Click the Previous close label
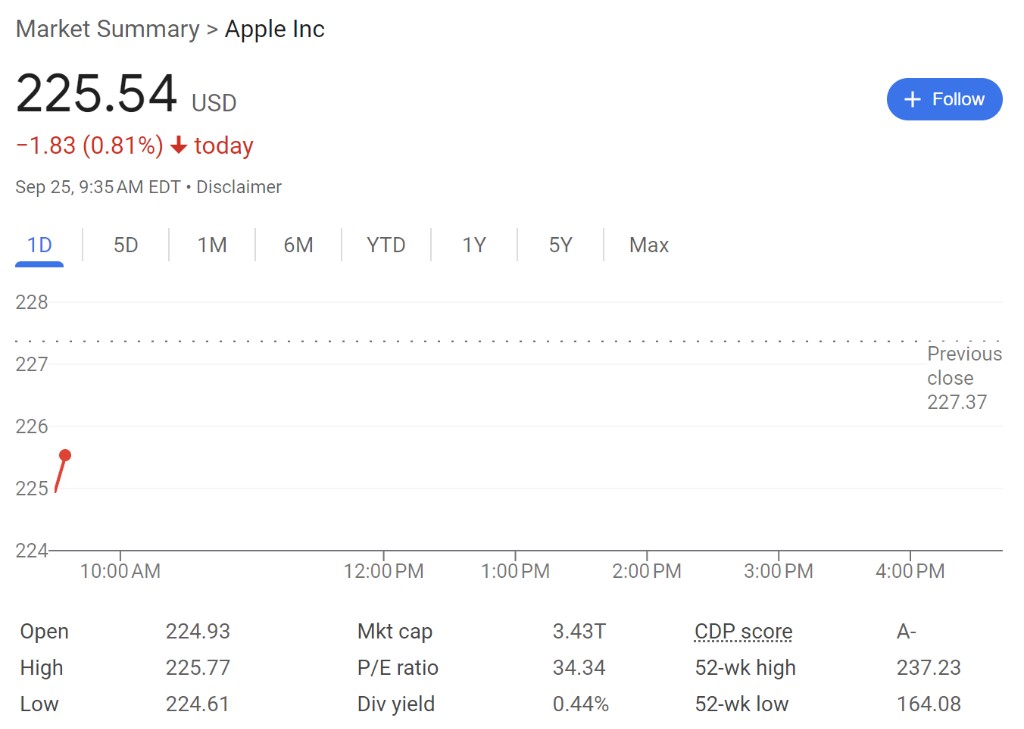Viewport: 1024px width, 729px height. coord(963,366)
